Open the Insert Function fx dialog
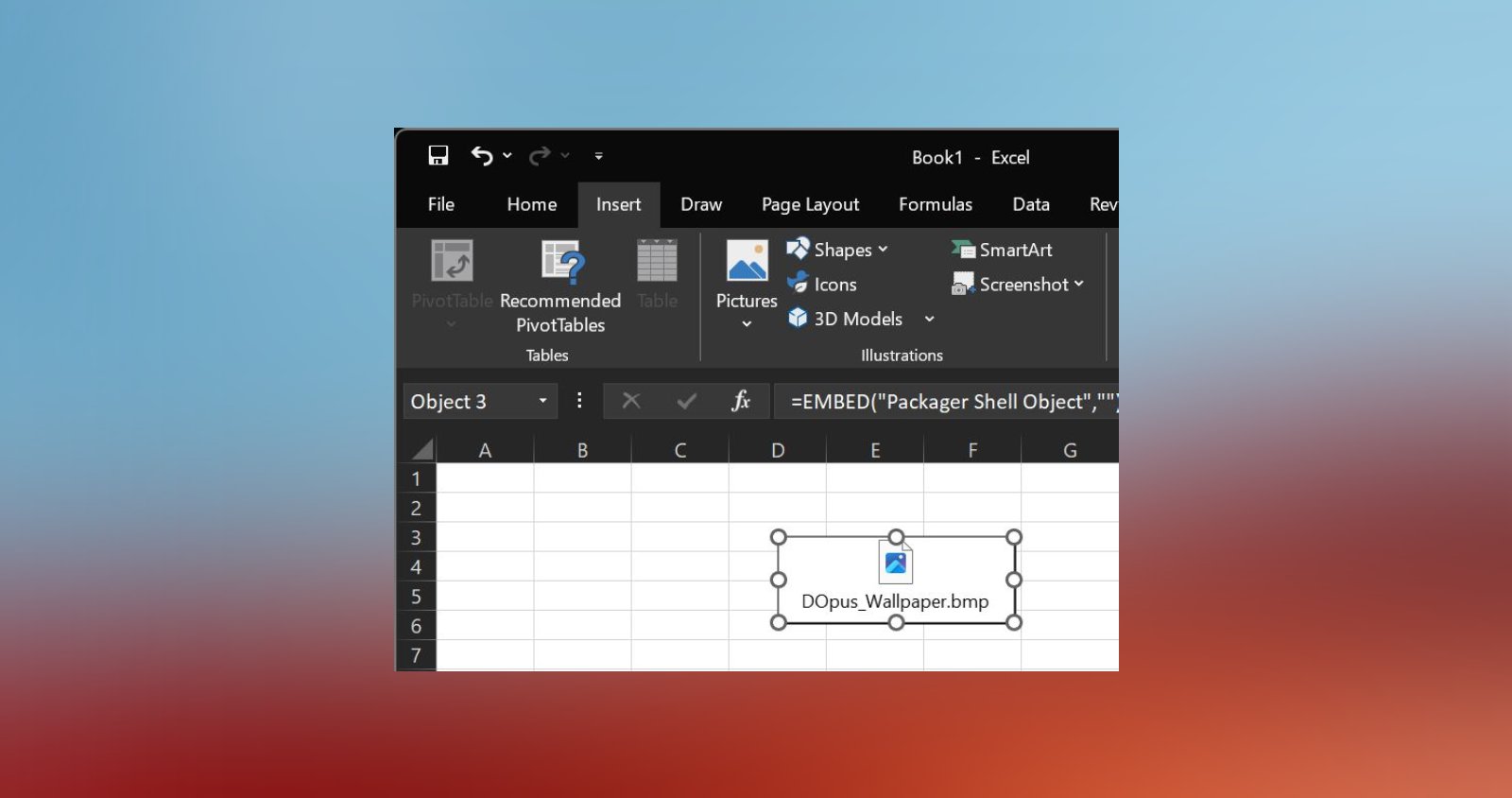The height and width of the screenshot is (798, 1512). 741,401
